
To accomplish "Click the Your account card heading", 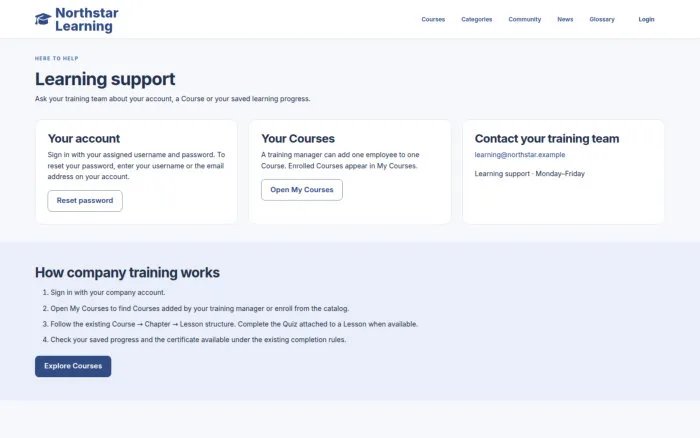I will [84, 138].
